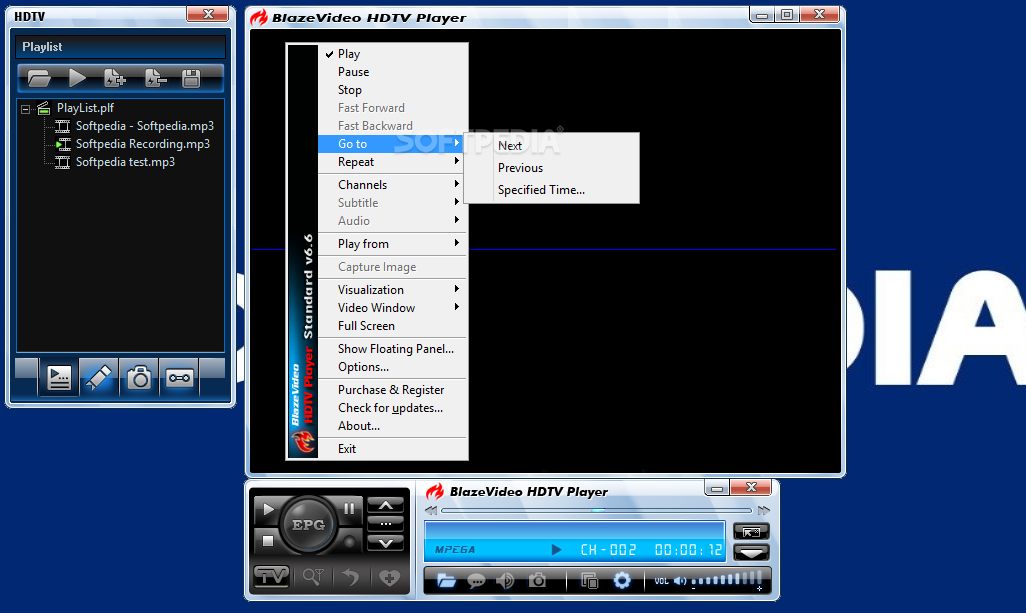The width and height of the screenshot is (1026, 613).
Task: Toggle the TV mode button
Action: pyautogui.click(x=272, y=576)
